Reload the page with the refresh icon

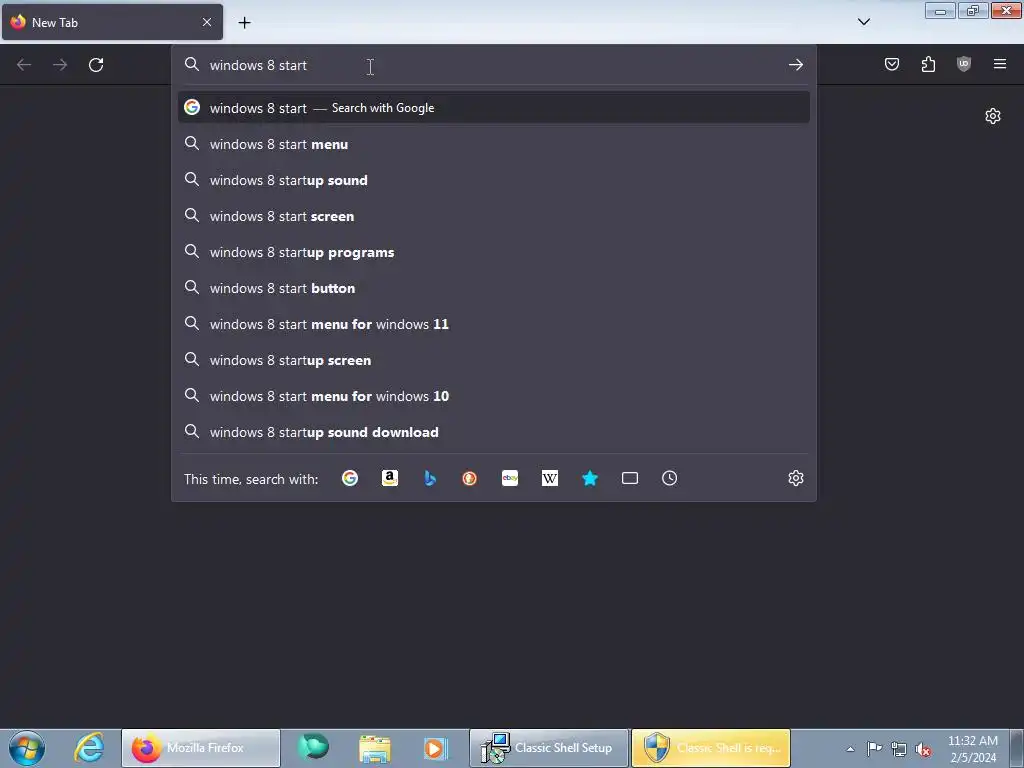pos(96,65)
